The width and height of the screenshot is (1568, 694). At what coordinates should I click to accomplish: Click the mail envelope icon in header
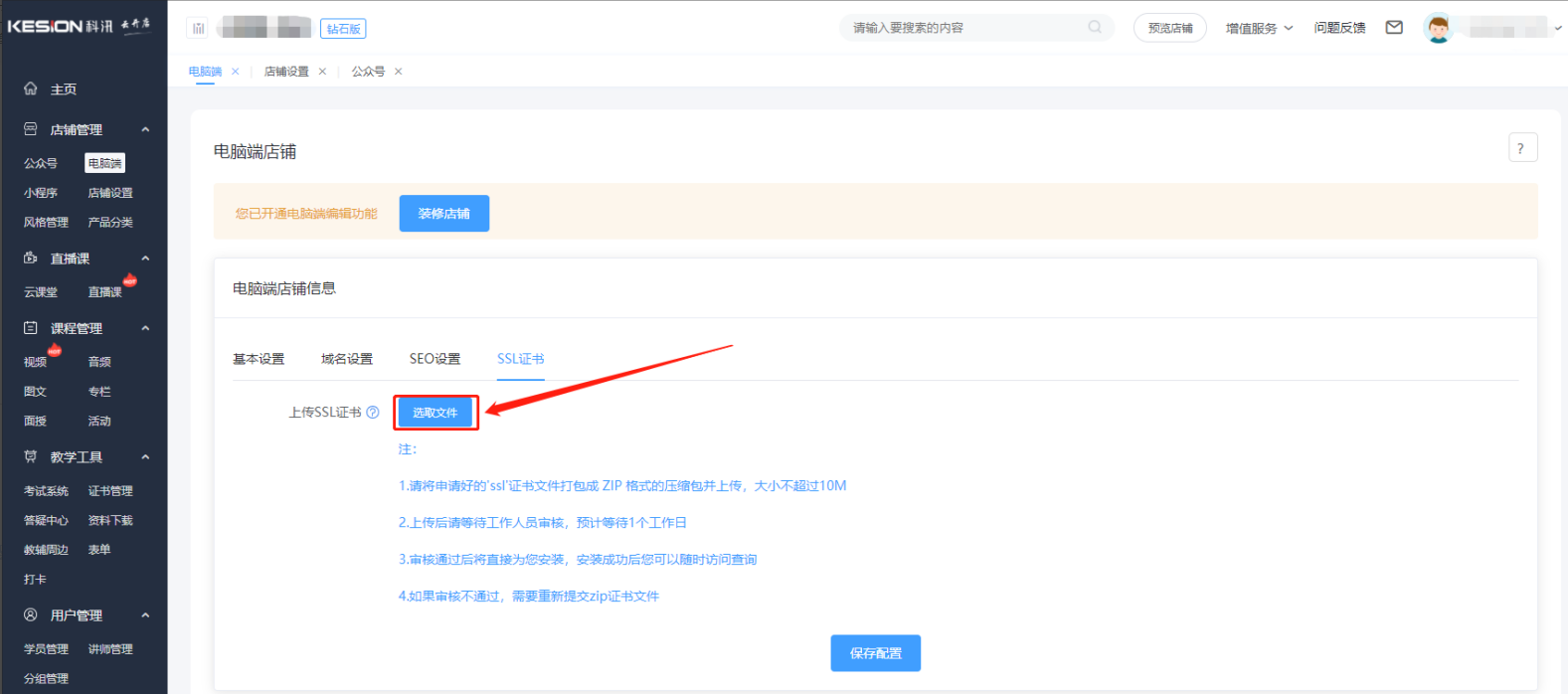click(x=1394, y=28)
